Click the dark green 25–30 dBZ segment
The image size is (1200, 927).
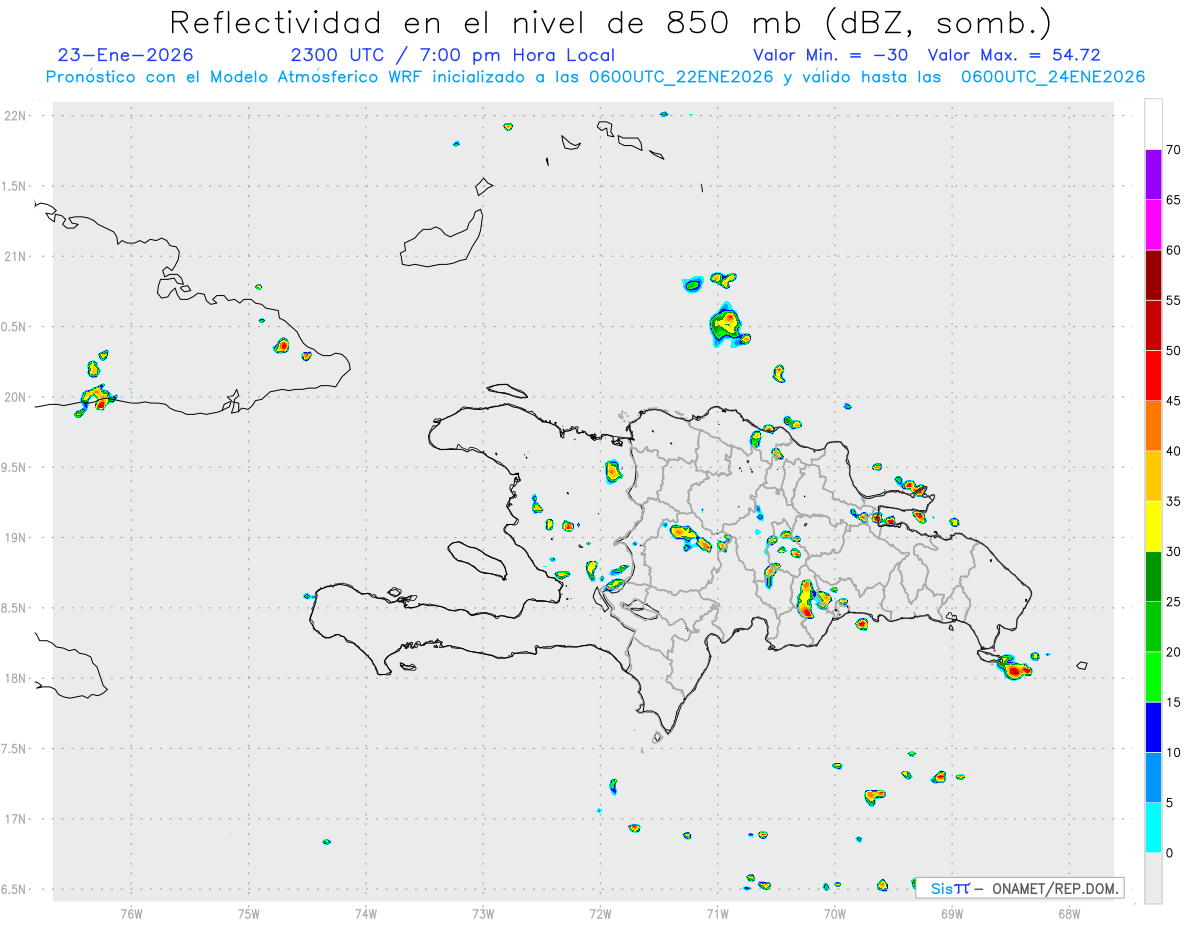1153,577
